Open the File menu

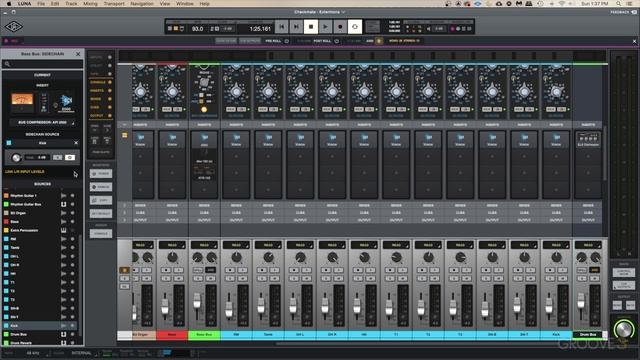(41, 4)
